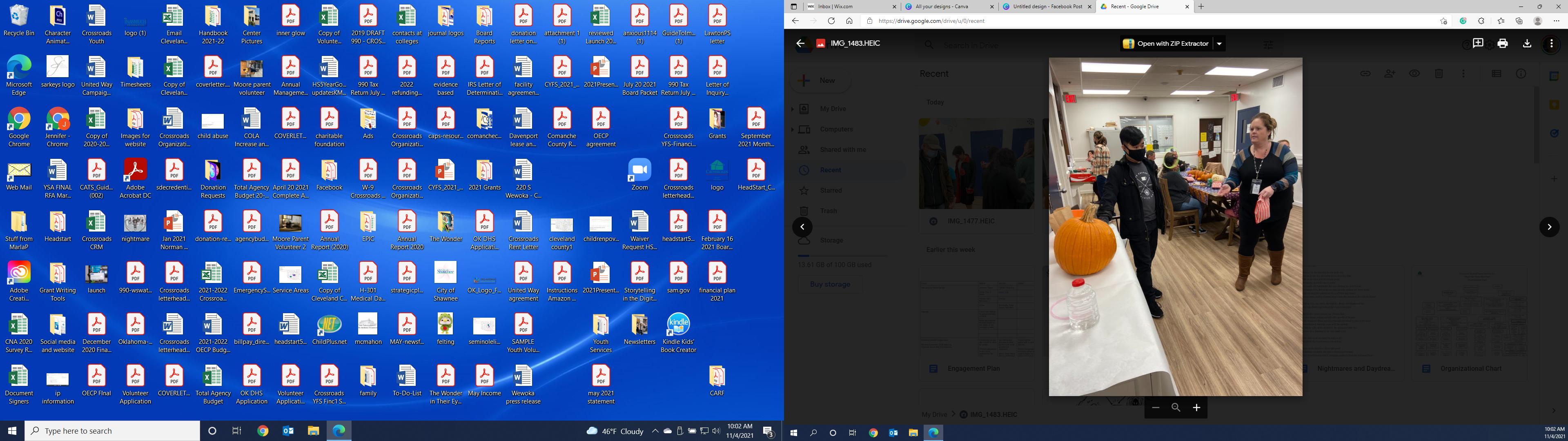Select the Timesheets folder on desktop

click(135, 72)
